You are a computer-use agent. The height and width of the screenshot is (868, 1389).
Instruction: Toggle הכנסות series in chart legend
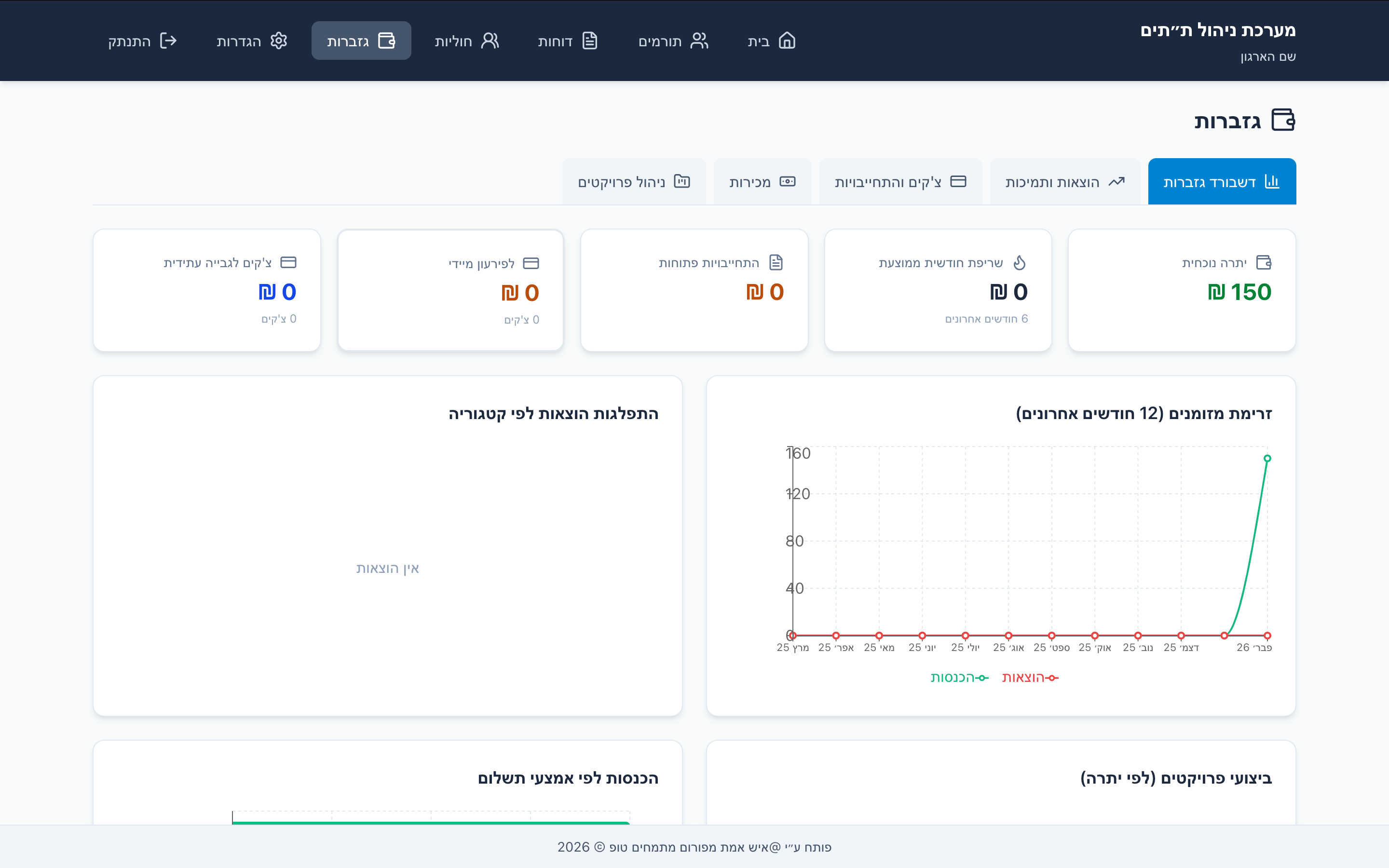click(959, 678)
